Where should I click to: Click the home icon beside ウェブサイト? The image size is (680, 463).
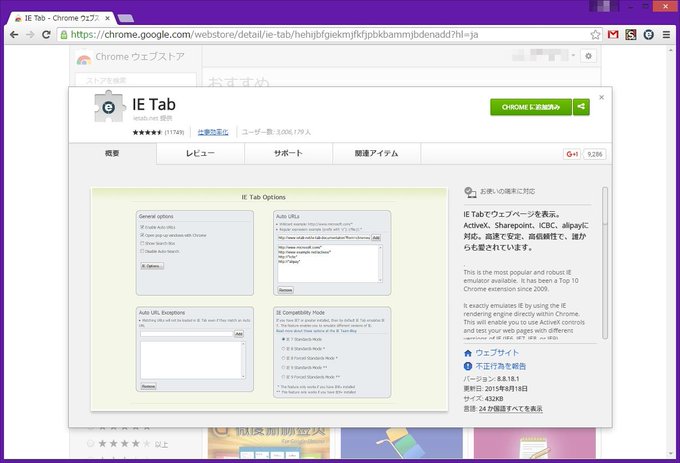468,353
